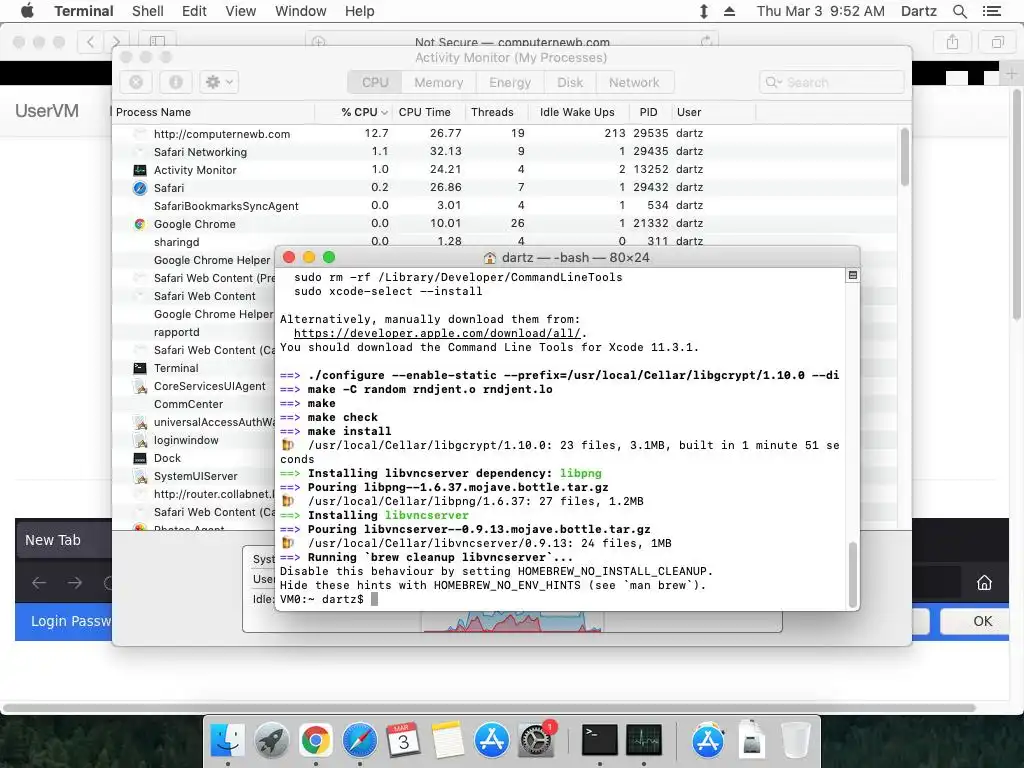Click the home icon on the webpage
Image resolution: width=1024 pixels, height=768 pixels.
[984, 583]
